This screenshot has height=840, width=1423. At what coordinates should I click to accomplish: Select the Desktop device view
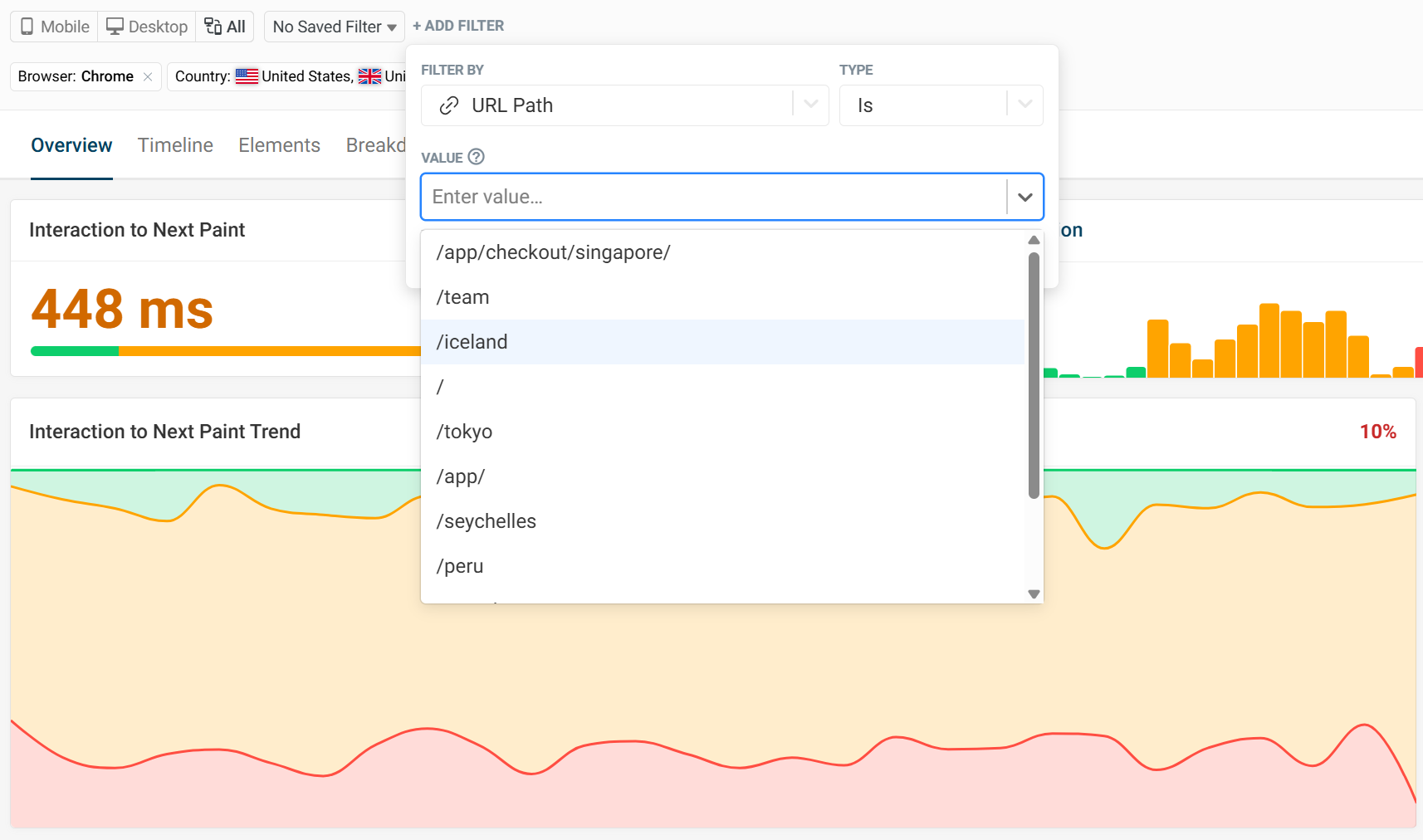[x=147, y=27]
